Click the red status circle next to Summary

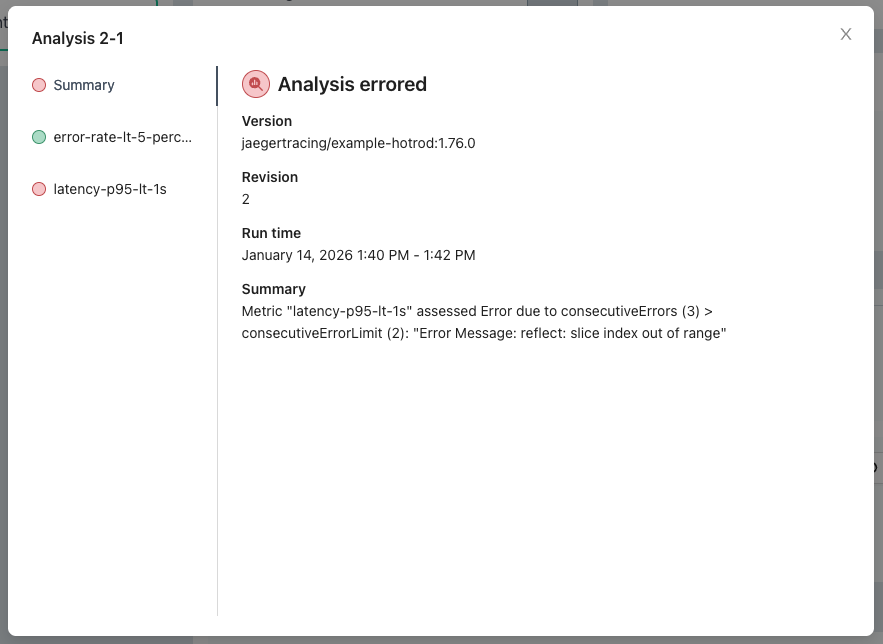click(40, 85)
